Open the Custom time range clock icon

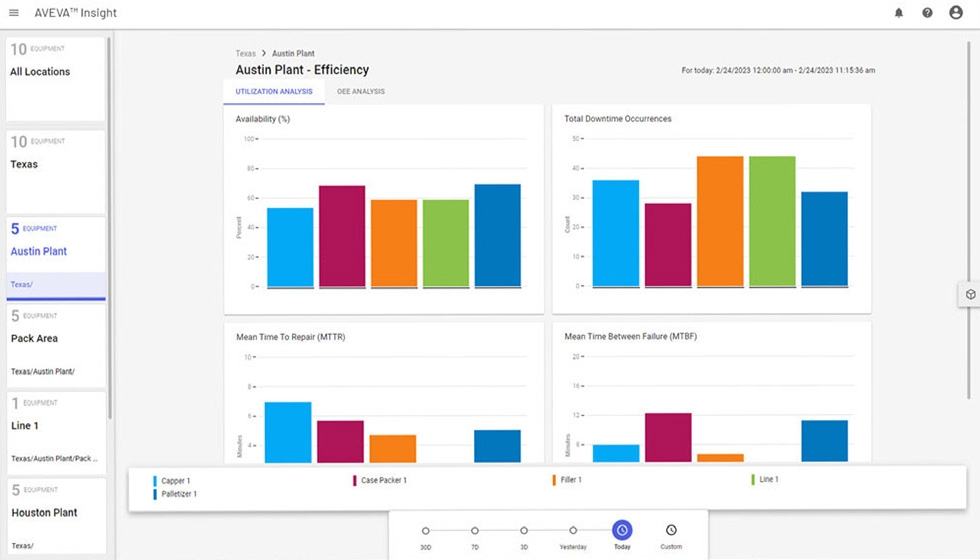coord(671,530)
